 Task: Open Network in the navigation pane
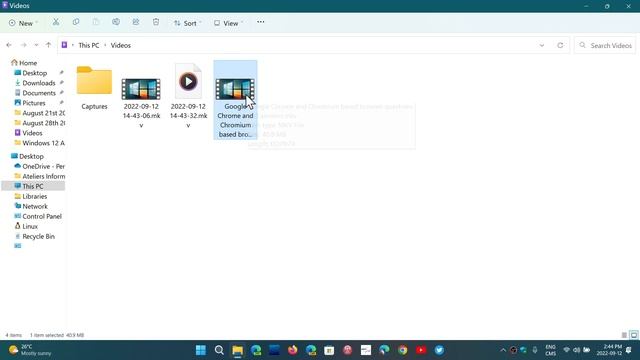(35, 206)
